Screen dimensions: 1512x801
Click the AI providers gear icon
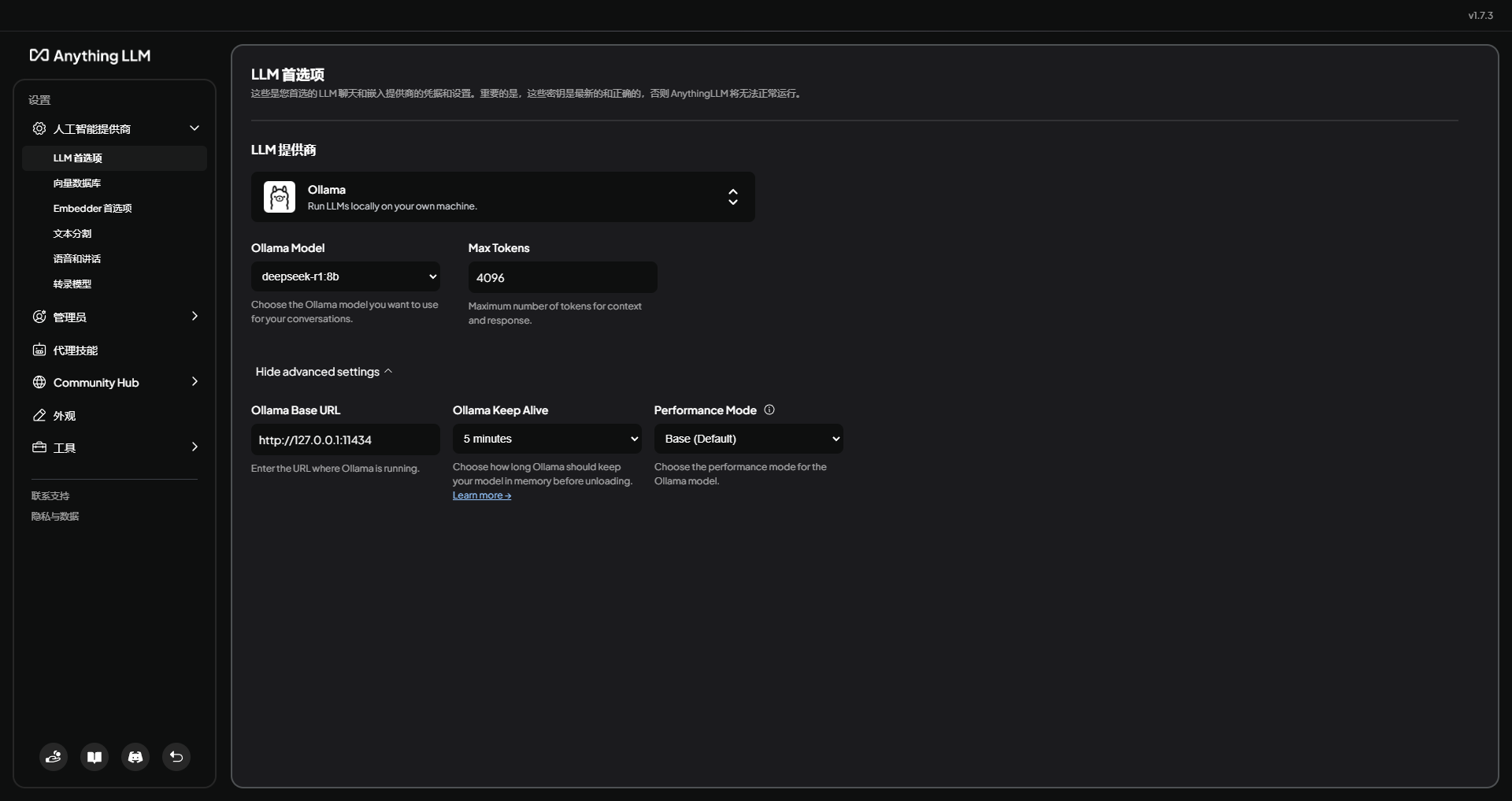click(39, 128)
